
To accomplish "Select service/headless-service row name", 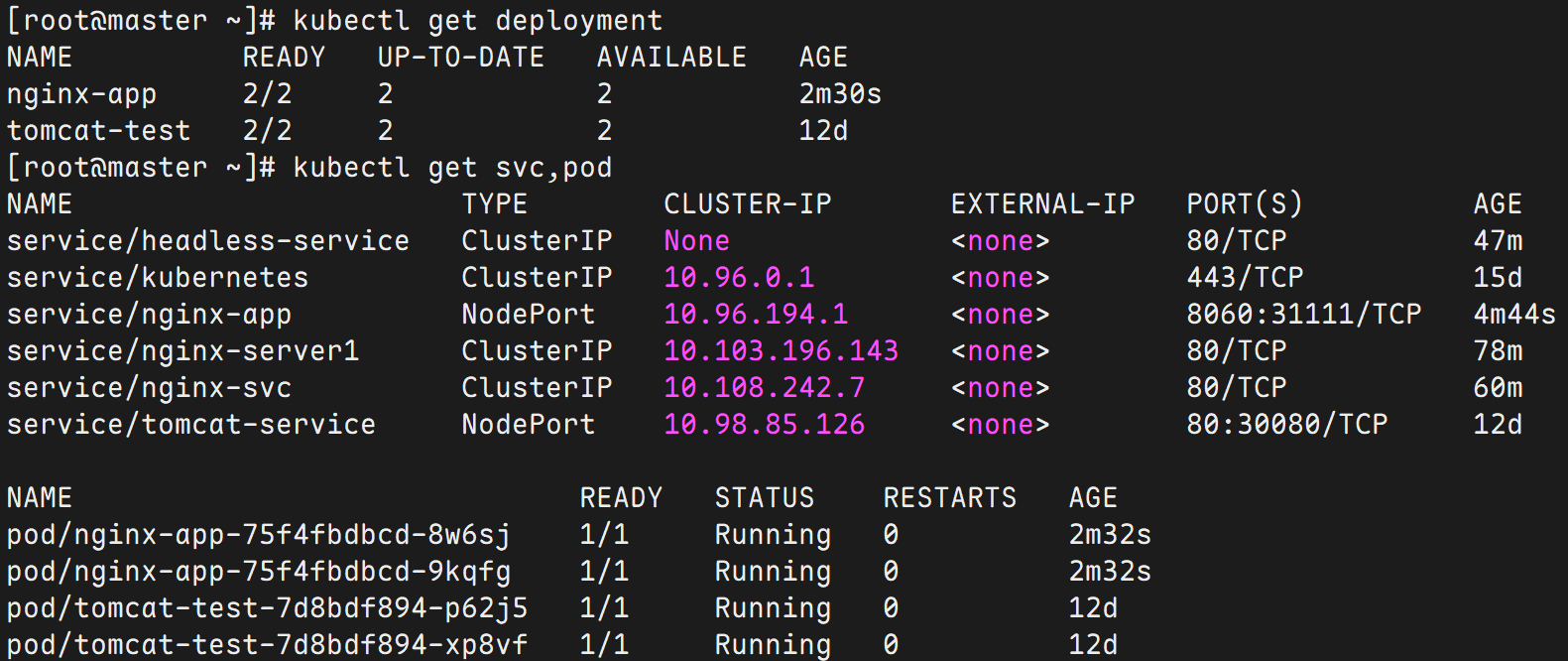I will tap(208, 241).
